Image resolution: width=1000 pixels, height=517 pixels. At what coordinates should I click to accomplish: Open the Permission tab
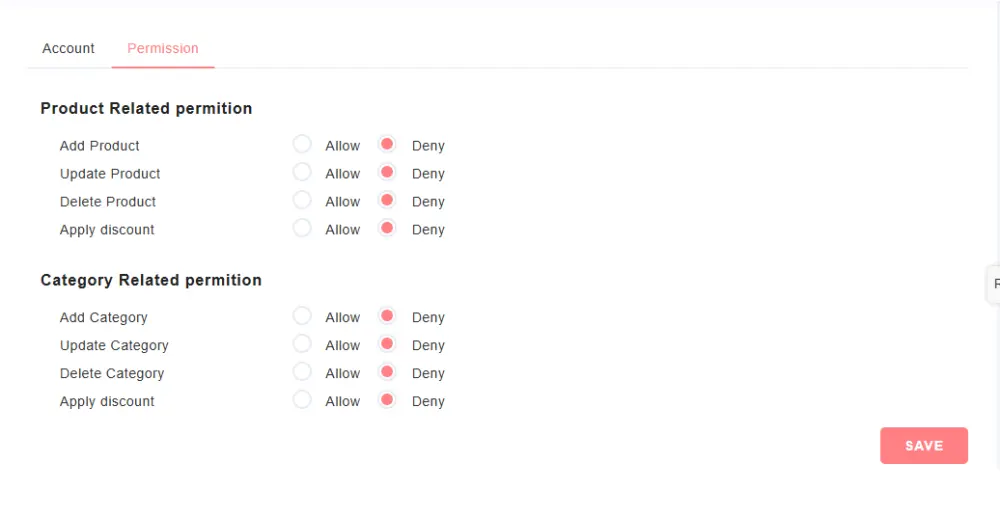click(162, 48)
